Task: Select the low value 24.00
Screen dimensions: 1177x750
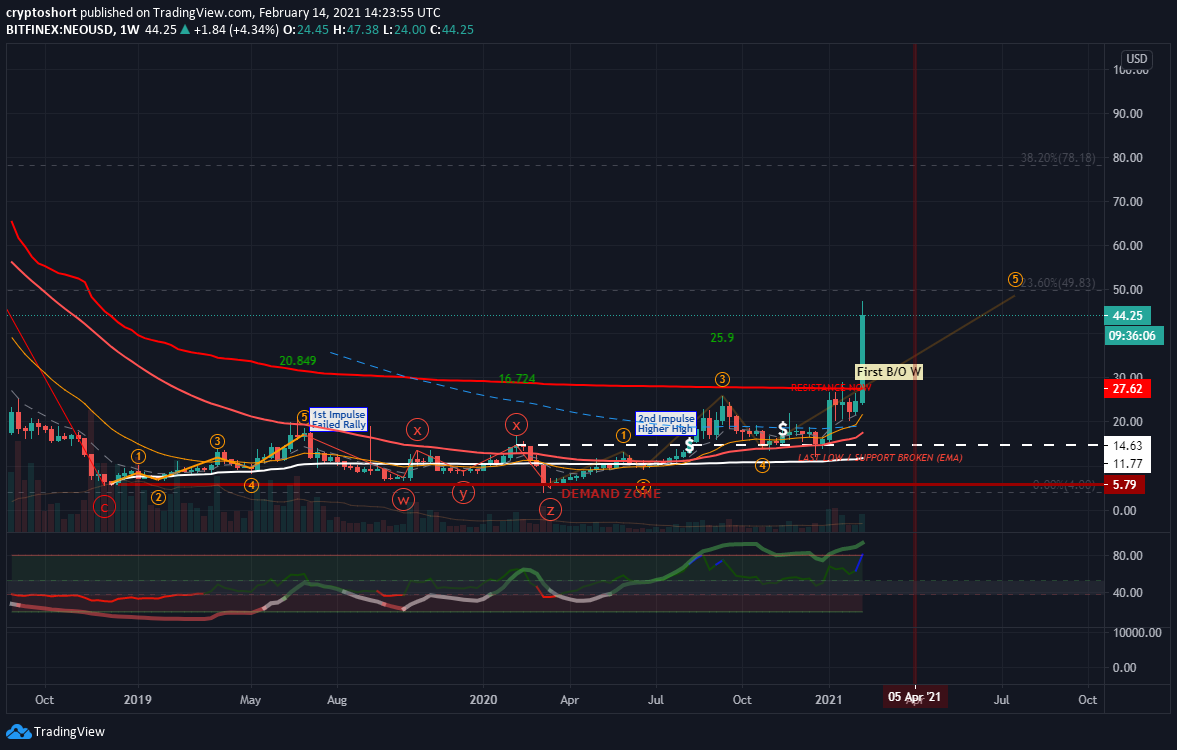Action: coord(409,30)
